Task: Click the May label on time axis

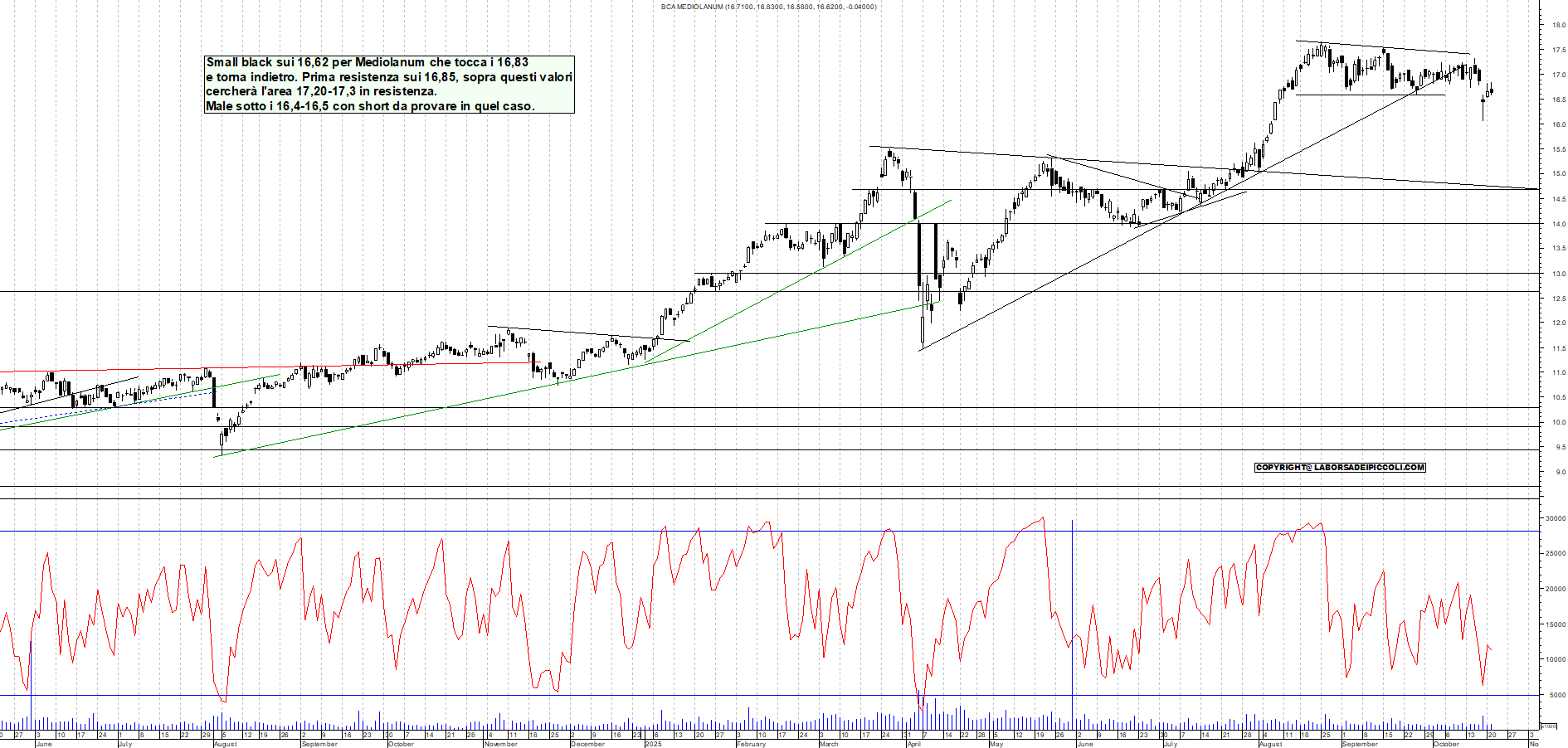Action: click(996, 744)
